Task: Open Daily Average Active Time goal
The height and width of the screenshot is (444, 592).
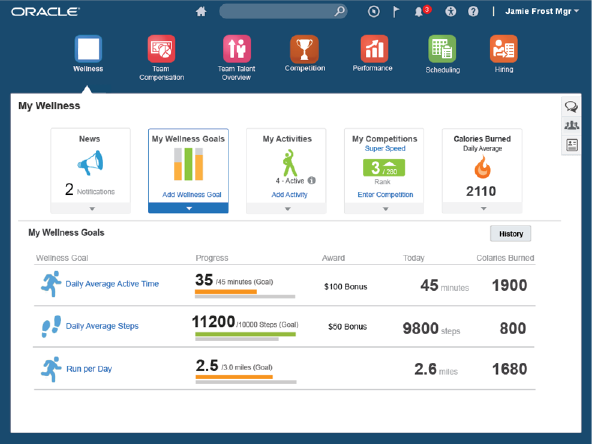Action: click(112, 284)
